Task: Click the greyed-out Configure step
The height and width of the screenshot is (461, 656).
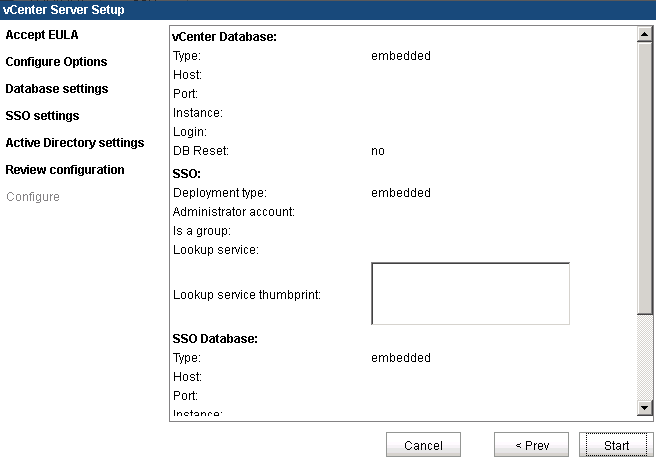Action: (33, 197)
